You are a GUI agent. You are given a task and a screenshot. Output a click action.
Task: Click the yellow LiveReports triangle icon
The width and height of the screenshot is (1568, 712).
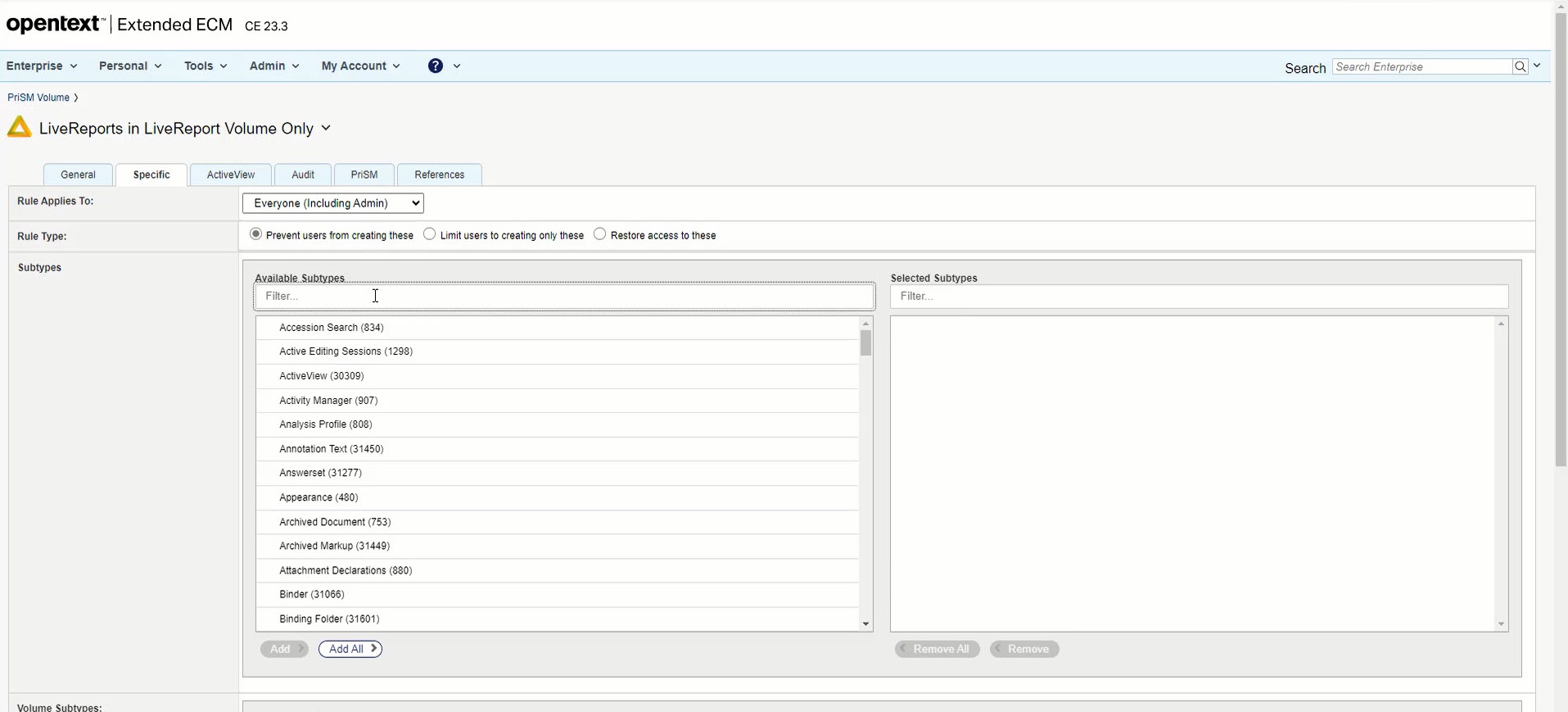pyautogui.click(x=20, y=128)
